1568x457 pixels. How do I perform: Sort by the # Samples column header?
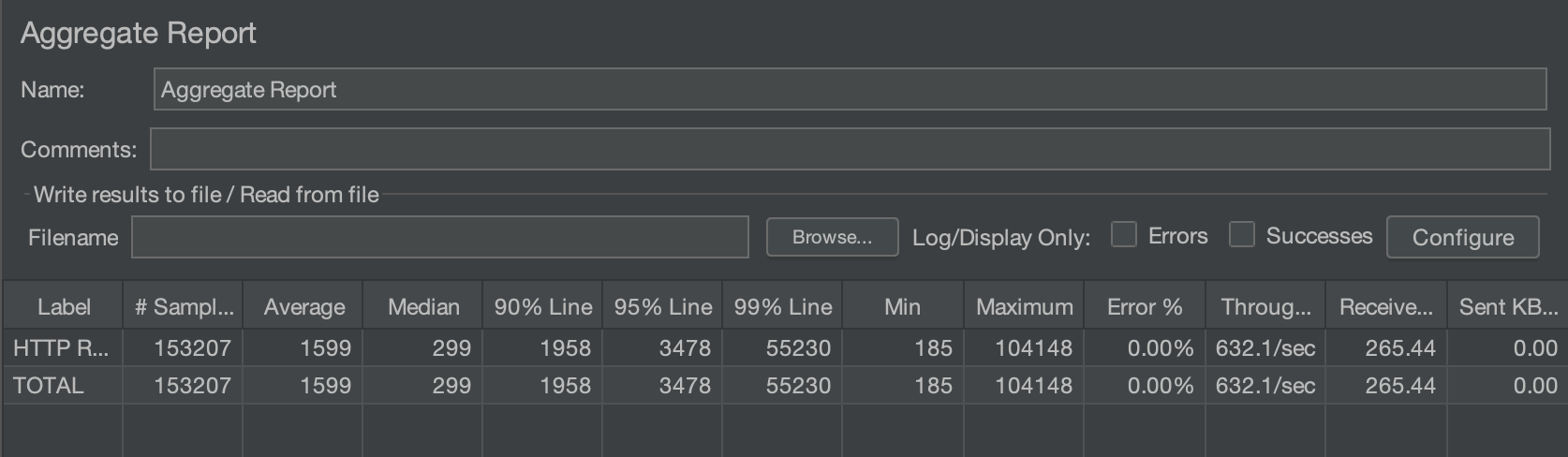[x=184, y=306]
